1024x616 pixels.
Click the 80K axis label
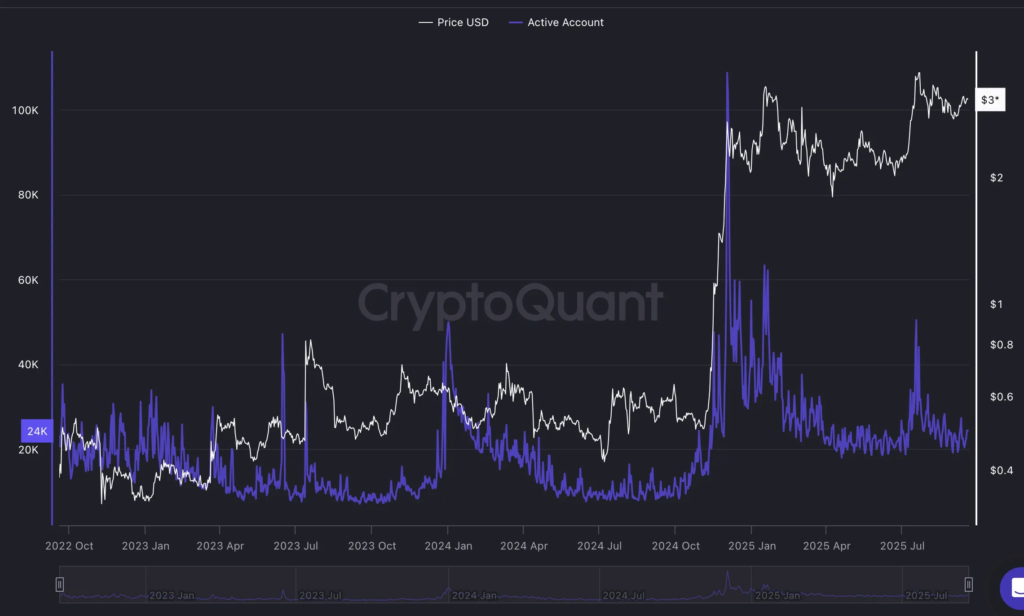[x=28, y=195]
